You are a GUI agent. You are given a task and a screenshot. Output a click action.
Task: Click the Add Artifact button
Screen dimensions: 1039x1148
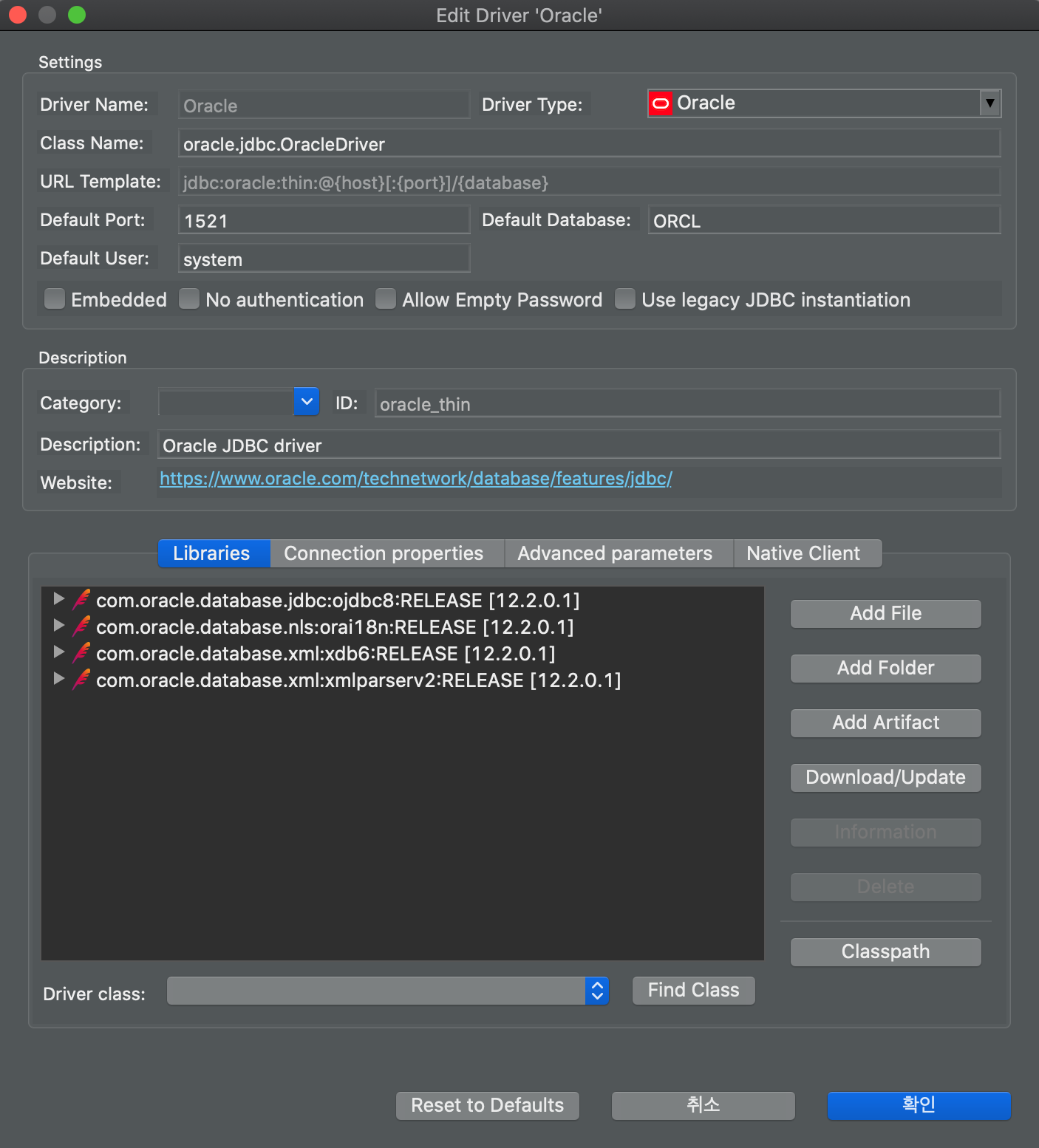pos(885,722)
